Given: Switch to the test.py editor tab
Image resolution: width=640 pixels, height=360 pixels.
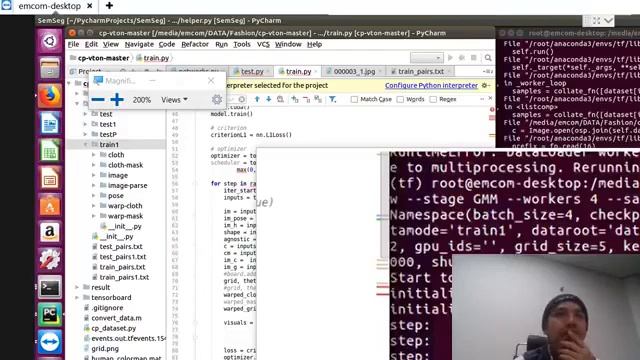Looking at the screenshot, I should pyautogui.click(x=252, y=71).
